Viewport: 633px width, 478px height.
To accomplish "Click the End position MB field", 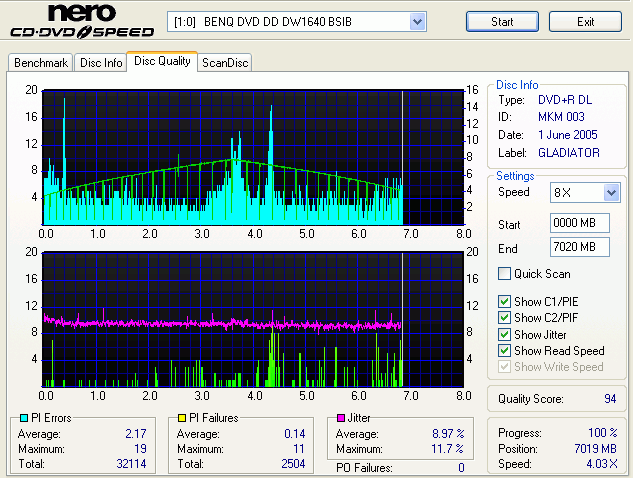I will click(579, 247).
